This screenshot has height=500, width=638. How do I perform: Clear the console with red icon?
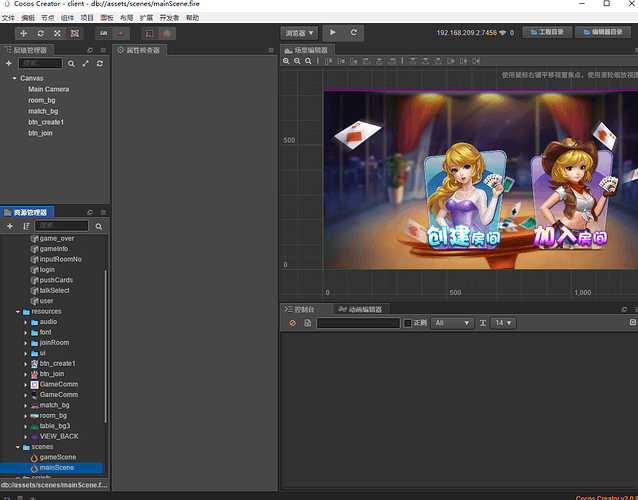pyautogui.click(x=292, y=323)
